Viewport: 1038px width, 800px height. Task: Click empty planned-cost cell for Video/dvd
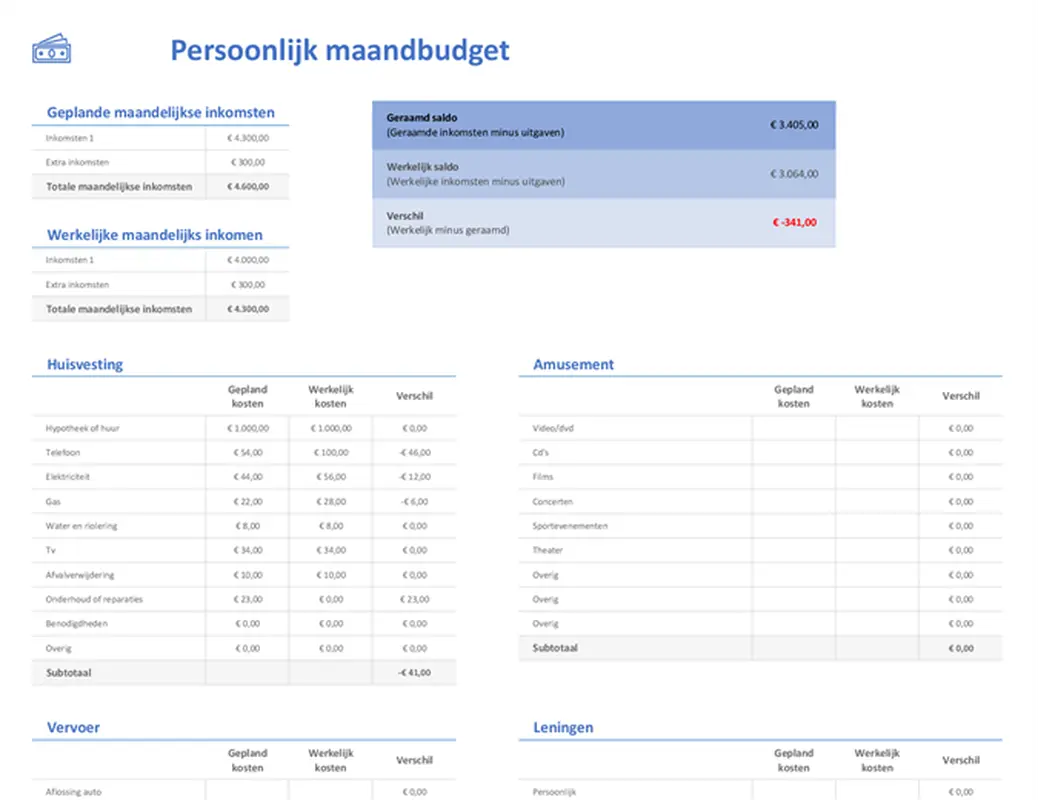(x=794, y=428)
